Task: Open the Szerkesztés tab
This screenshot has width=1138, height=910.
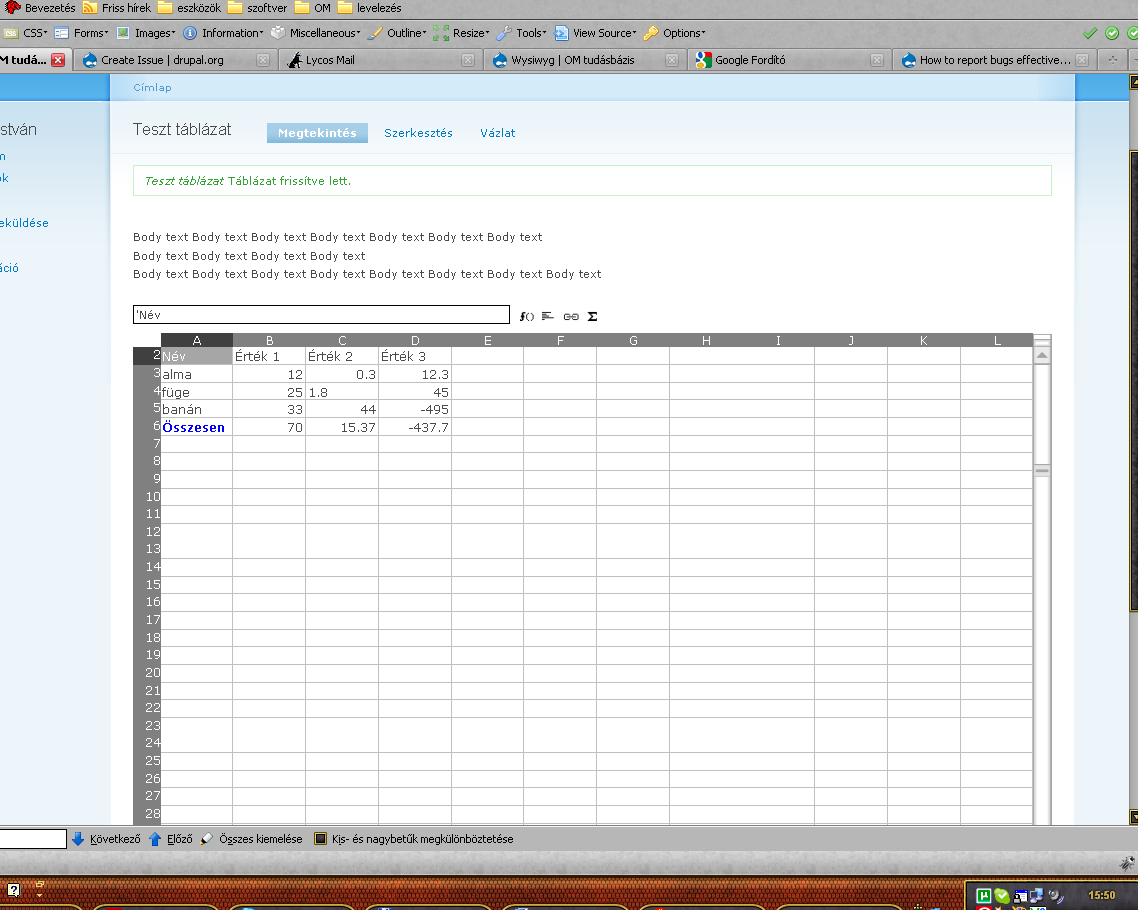Action: [418, 133]
